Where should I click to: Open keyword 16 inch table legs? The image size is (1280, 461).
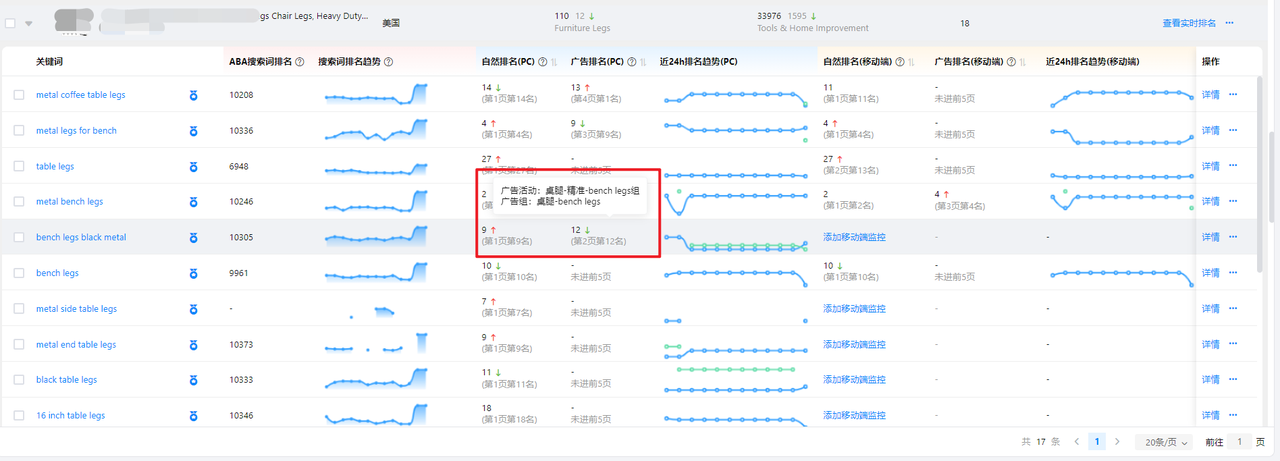70,415
